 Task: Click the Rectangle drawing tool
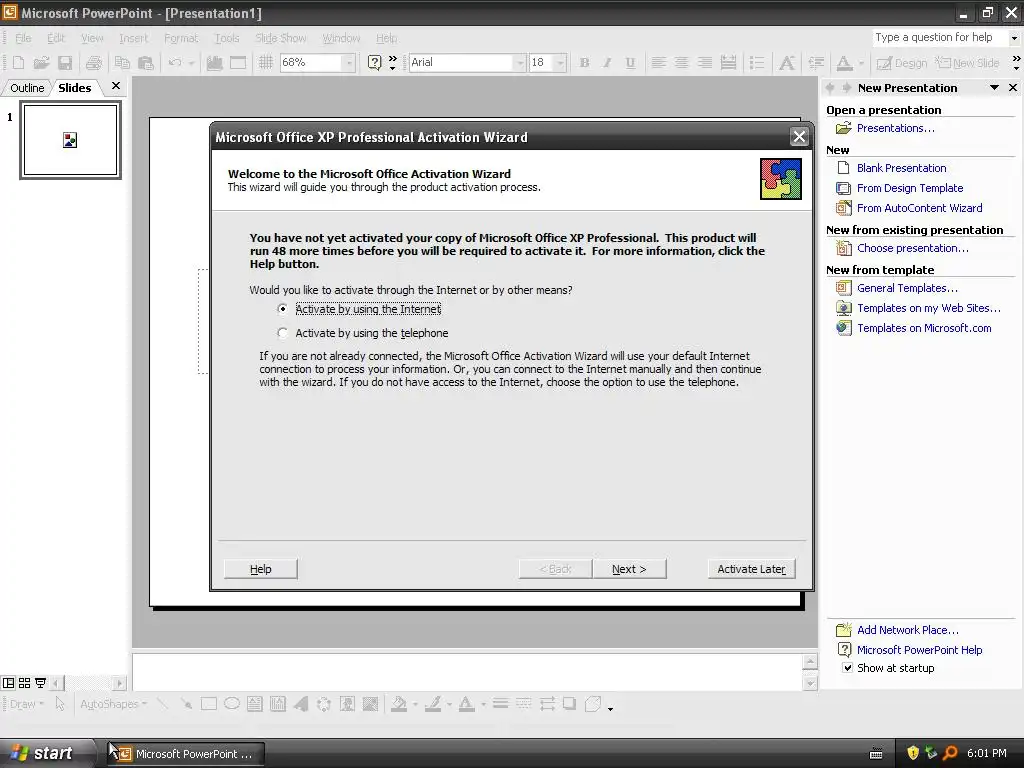209,704
